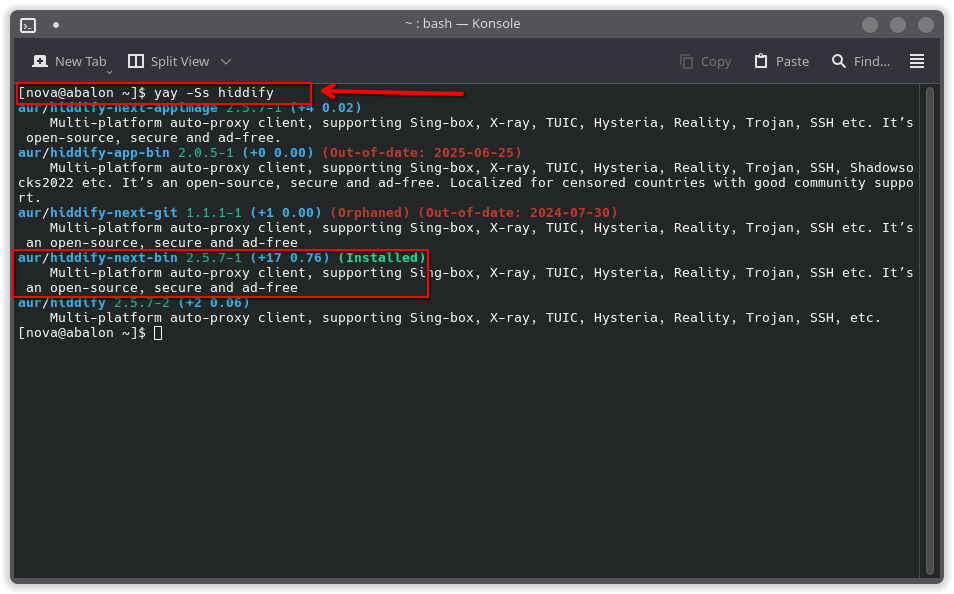Click the '(+2 0.06)' votes text
Screen dimensions: 954x594
pyautogui.click(x=214, y=303)
